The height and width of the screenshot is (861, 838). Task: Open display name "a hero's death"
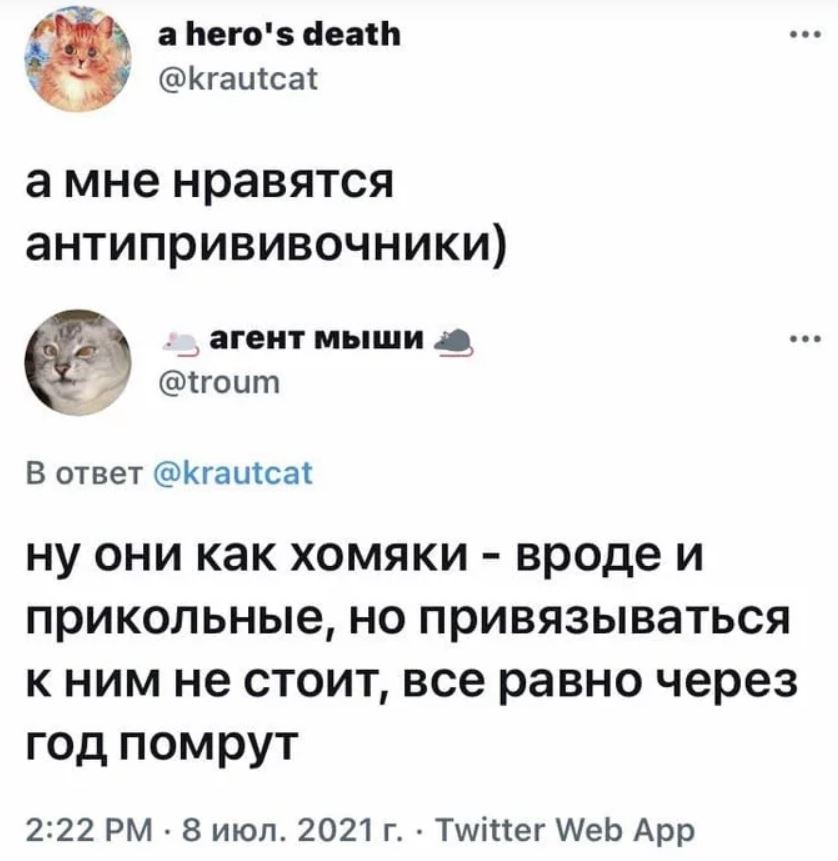point(280,35)
